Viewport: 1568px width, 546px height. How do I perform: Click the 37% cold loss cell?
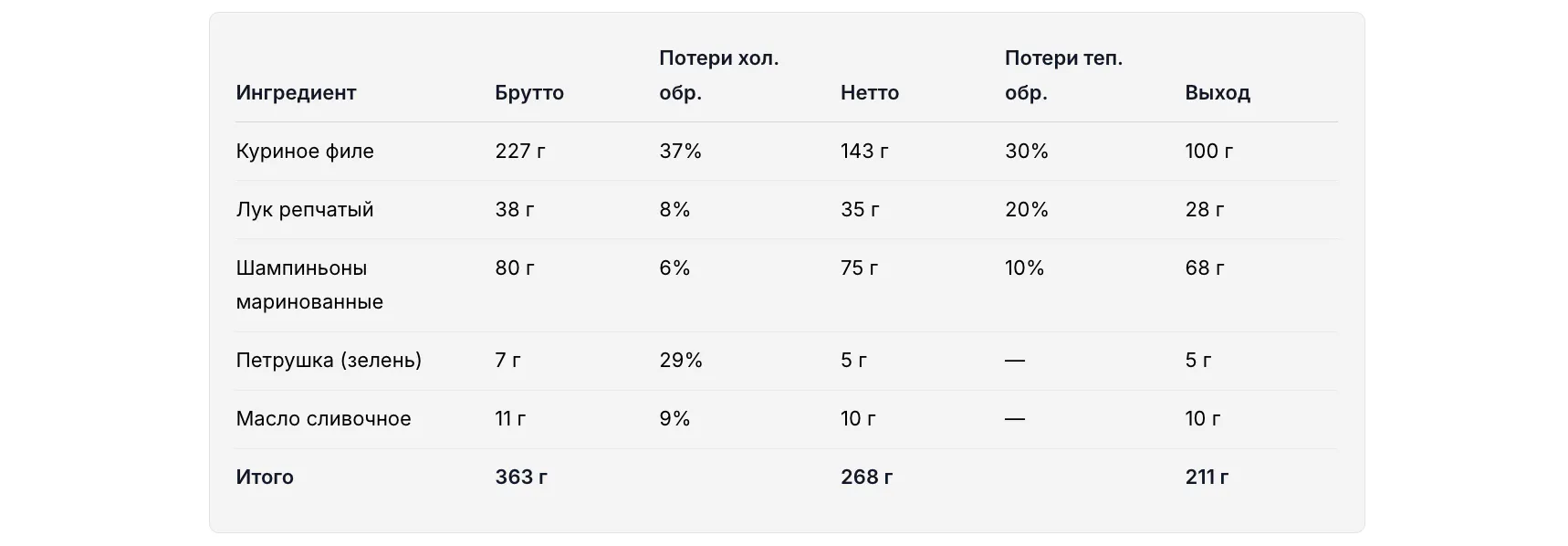click(x=681, y=152)
